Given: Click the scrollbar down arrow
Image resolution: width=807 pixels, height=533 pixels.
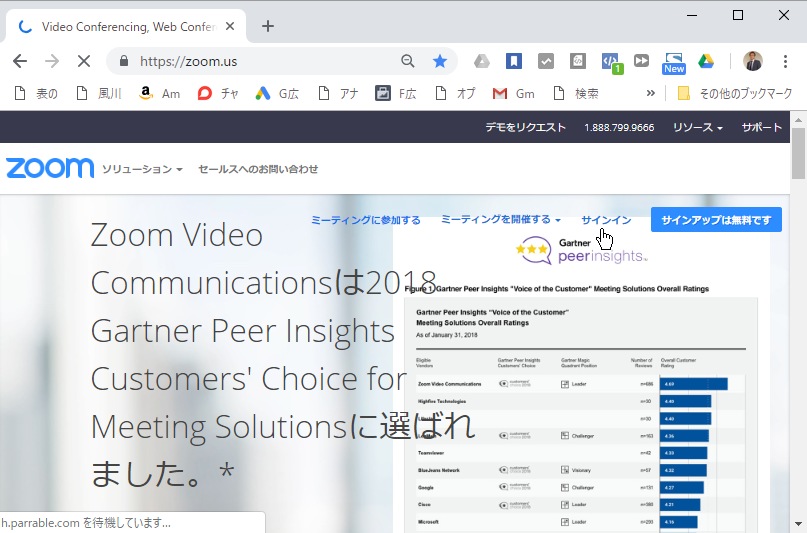Looking at the screenshot, I should (x=798, y=524).
